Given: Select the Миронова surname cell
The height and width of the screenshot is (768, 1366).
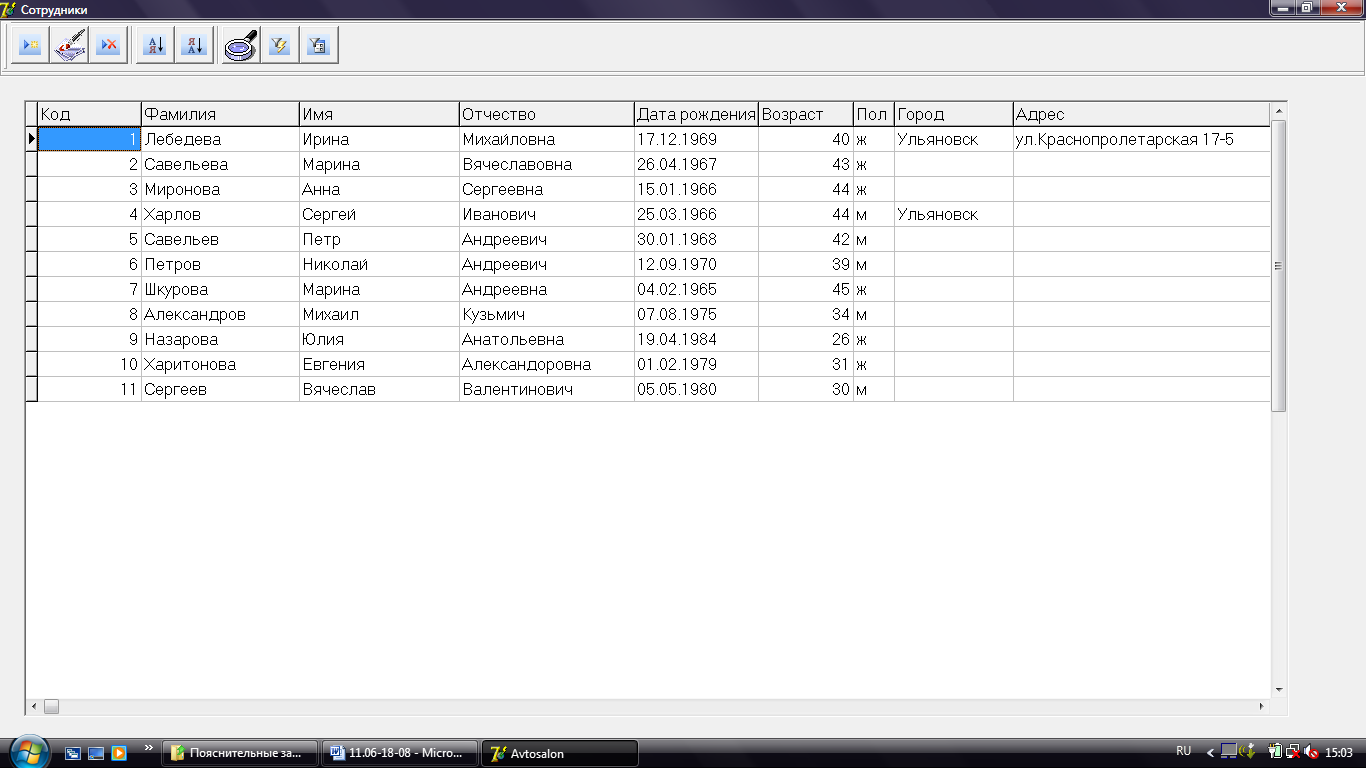Looking at the screenshot, I should [220, 189].
